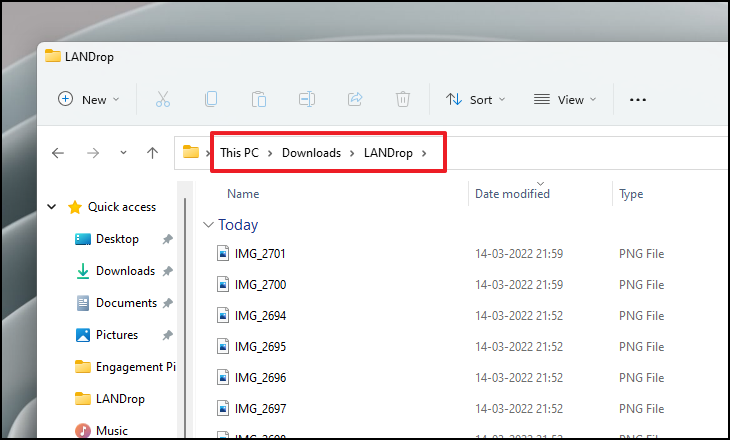This screenshot has height=440, width=730.
Task: Click the IMG_2694 file icon
Action: click(223, 315)
